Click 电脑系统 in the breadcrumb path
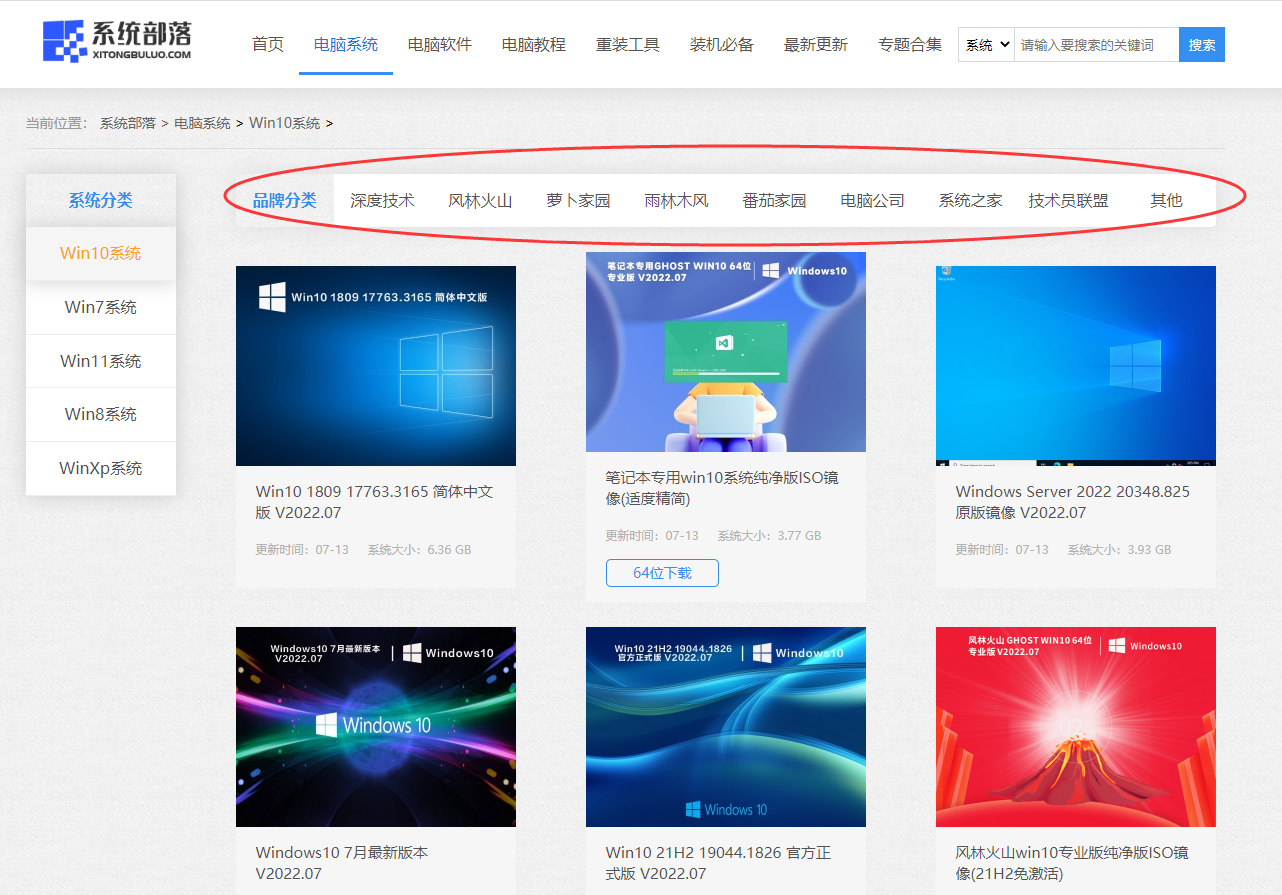This screenshot has height=895, width=1282. pyautogui.click(x=202, y=122)
